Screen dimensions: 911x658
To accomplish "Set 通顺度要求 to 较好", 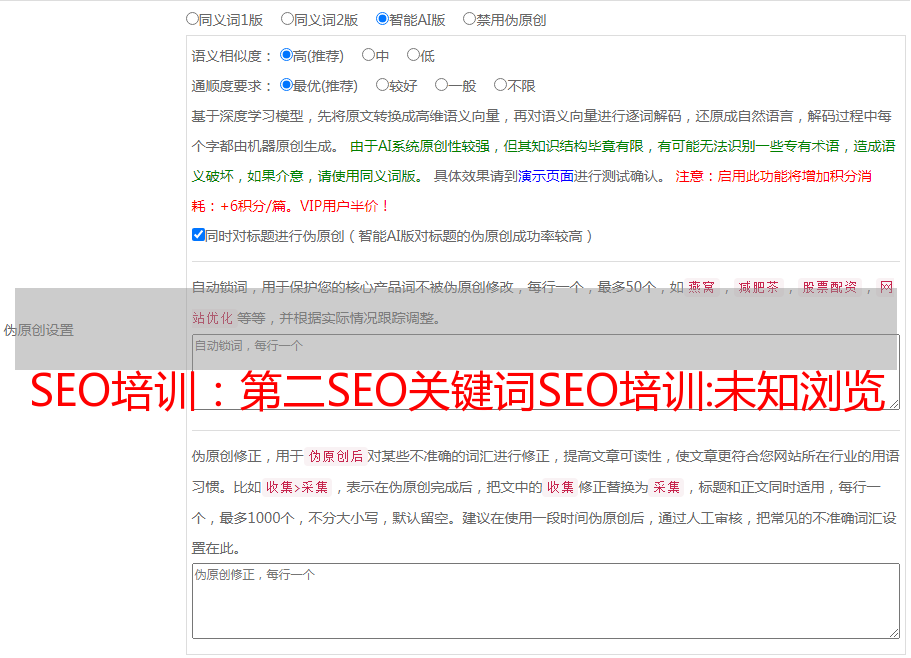I will pyautogui.click(x=383, y=86).
